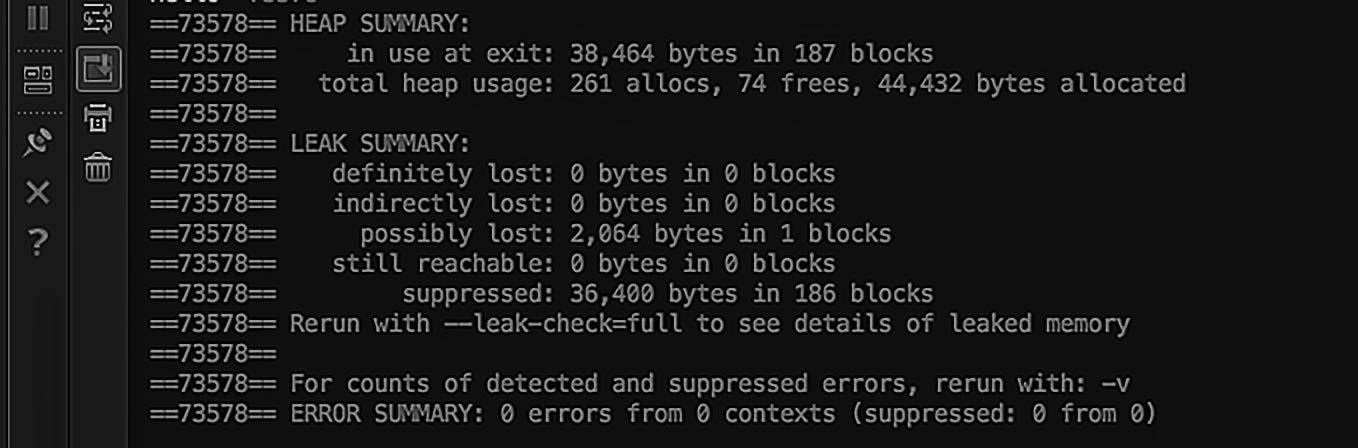Click the 'total heap usage' line

(x=750, y=83)
